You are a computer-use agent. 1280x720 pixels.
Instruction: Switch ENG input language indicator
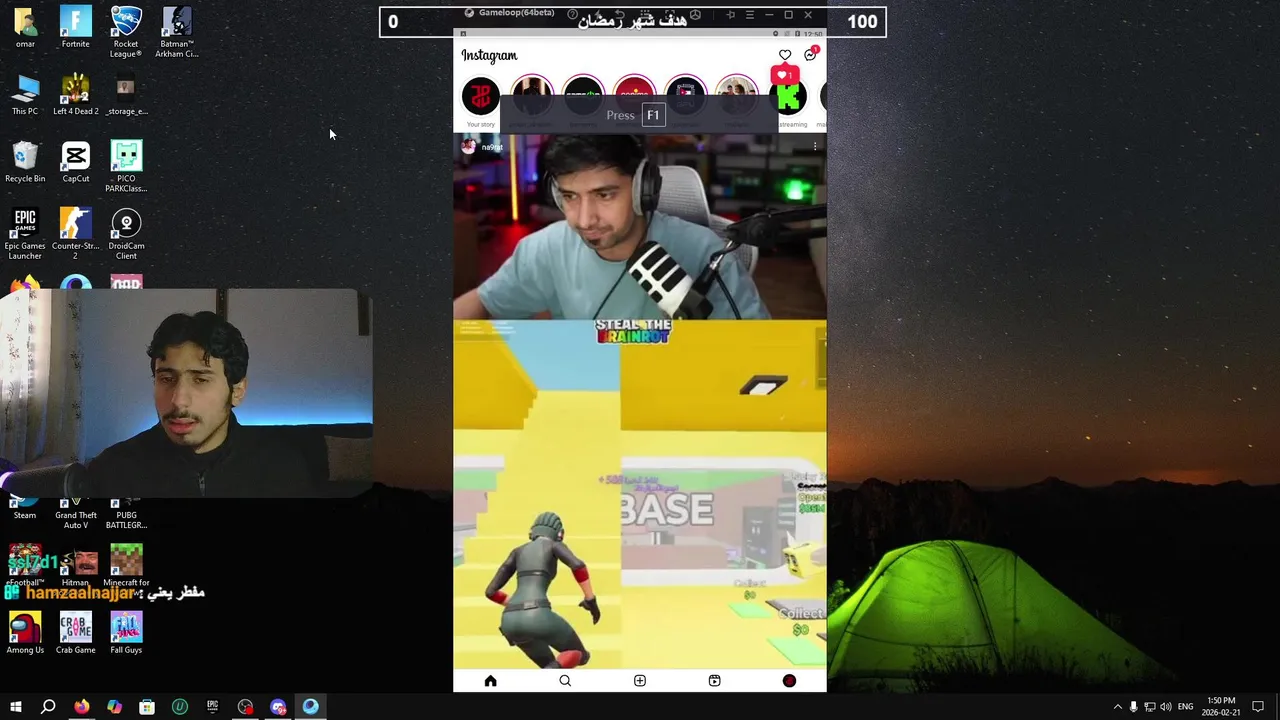pos(1186,707)
